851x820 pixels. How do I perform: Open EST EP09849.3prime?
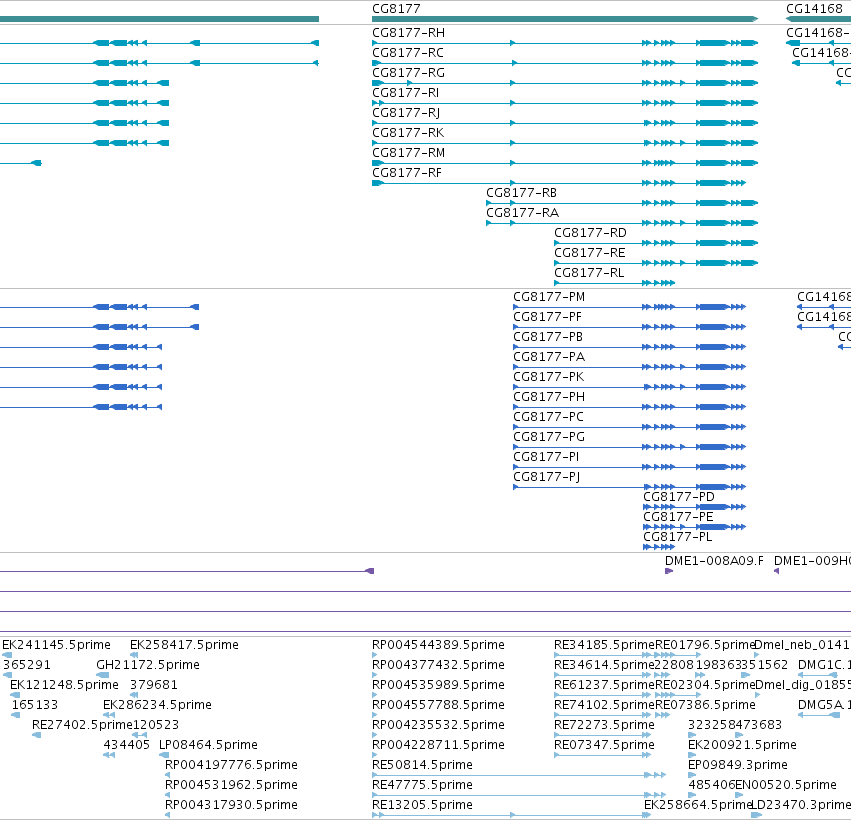738,765
